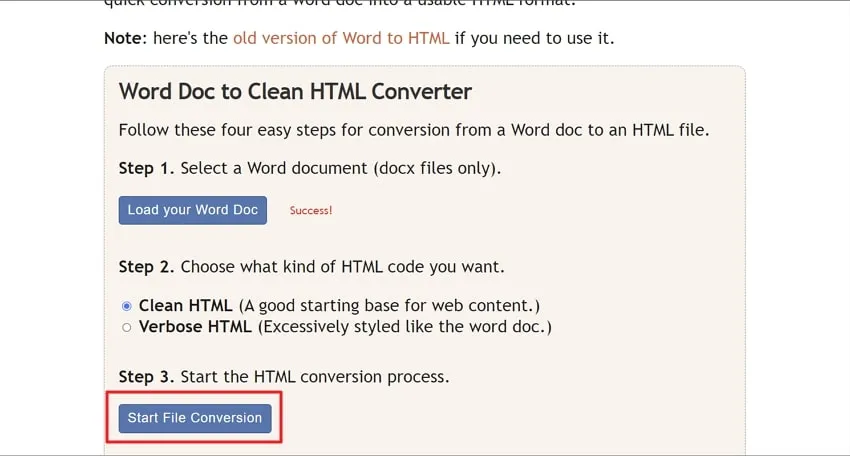Click "Excessively styled like the word doc" description

[405, 327]
